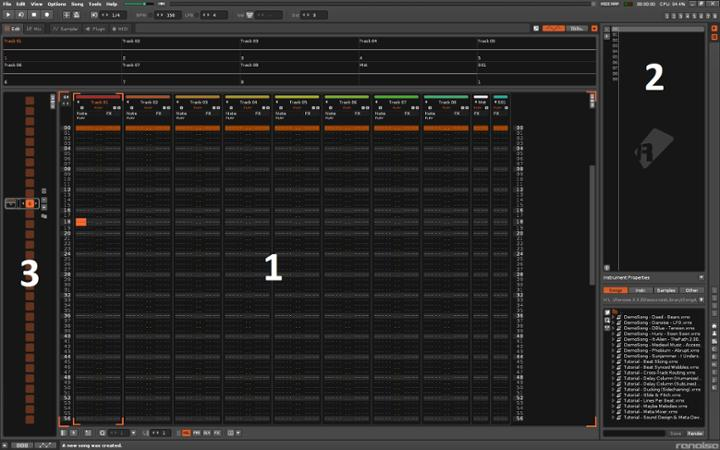
Task: Switch to the Edit tab
Action: (13, 28)
